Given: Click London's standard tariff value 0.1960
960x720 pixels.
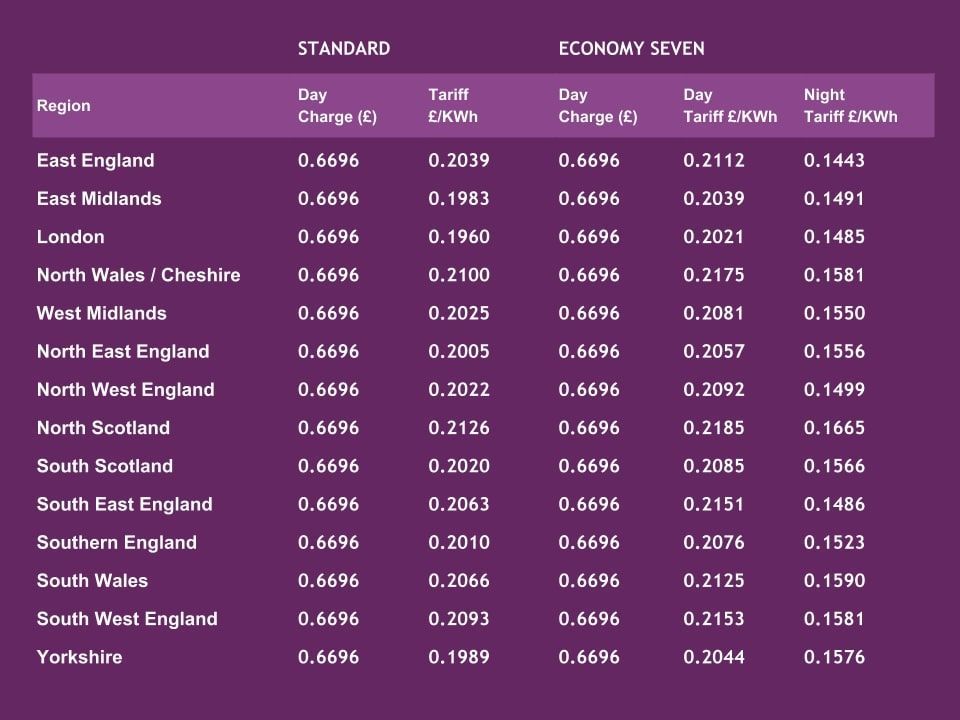Looking at the screenshot, I should click(459, 237).
